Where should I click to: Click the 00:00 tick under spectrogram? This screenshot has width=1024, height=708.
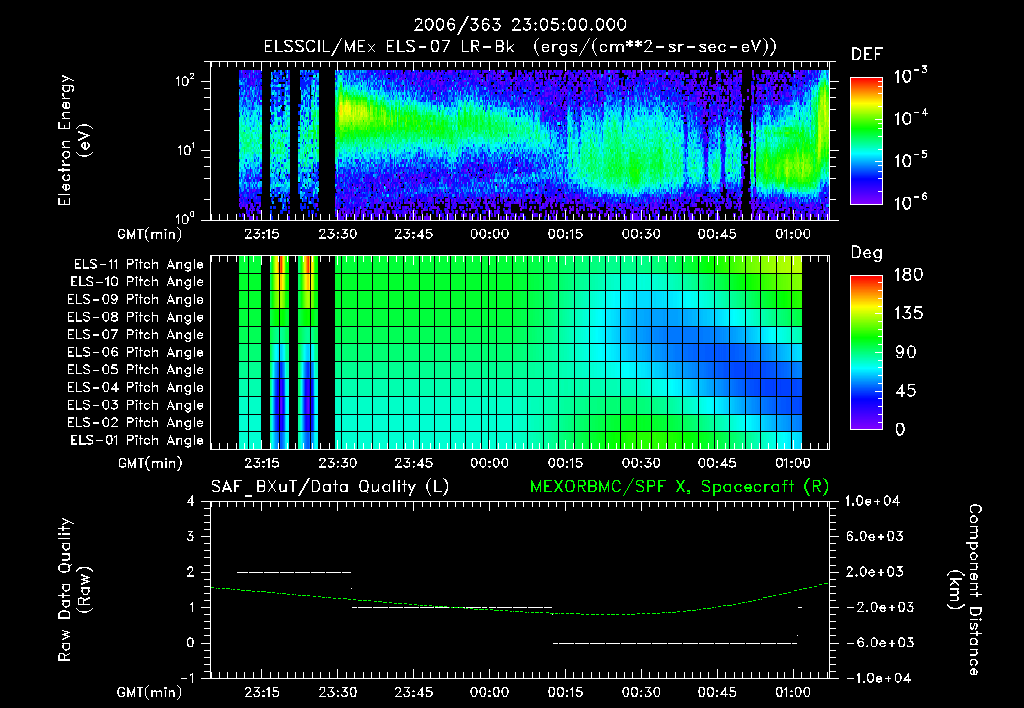(489, 234)
